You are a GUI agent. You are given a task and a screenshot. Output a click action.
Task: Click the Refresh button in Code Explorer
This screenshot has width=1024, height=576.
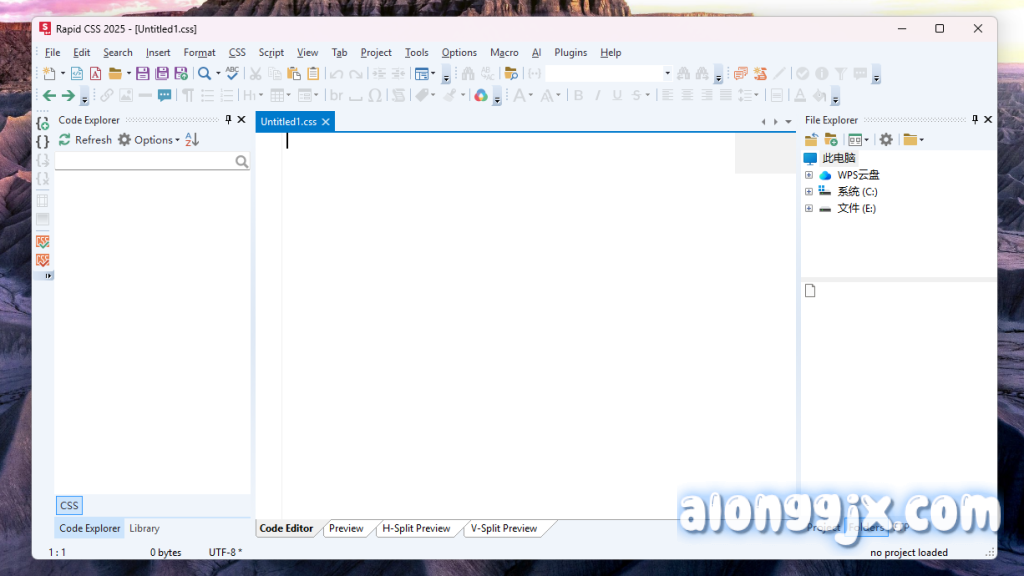tap(85, 140)
